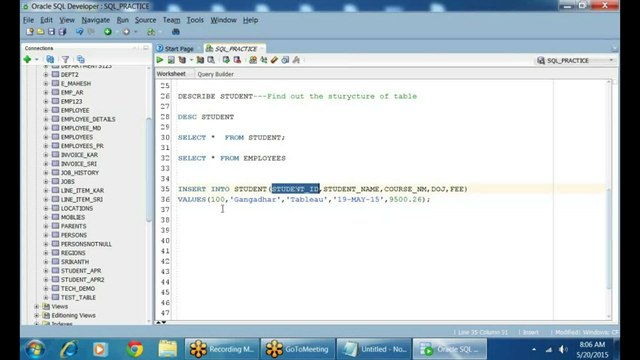Click the Commit icon in worksheet toolbar
This screenshot has height=360, width=640.
226,60
